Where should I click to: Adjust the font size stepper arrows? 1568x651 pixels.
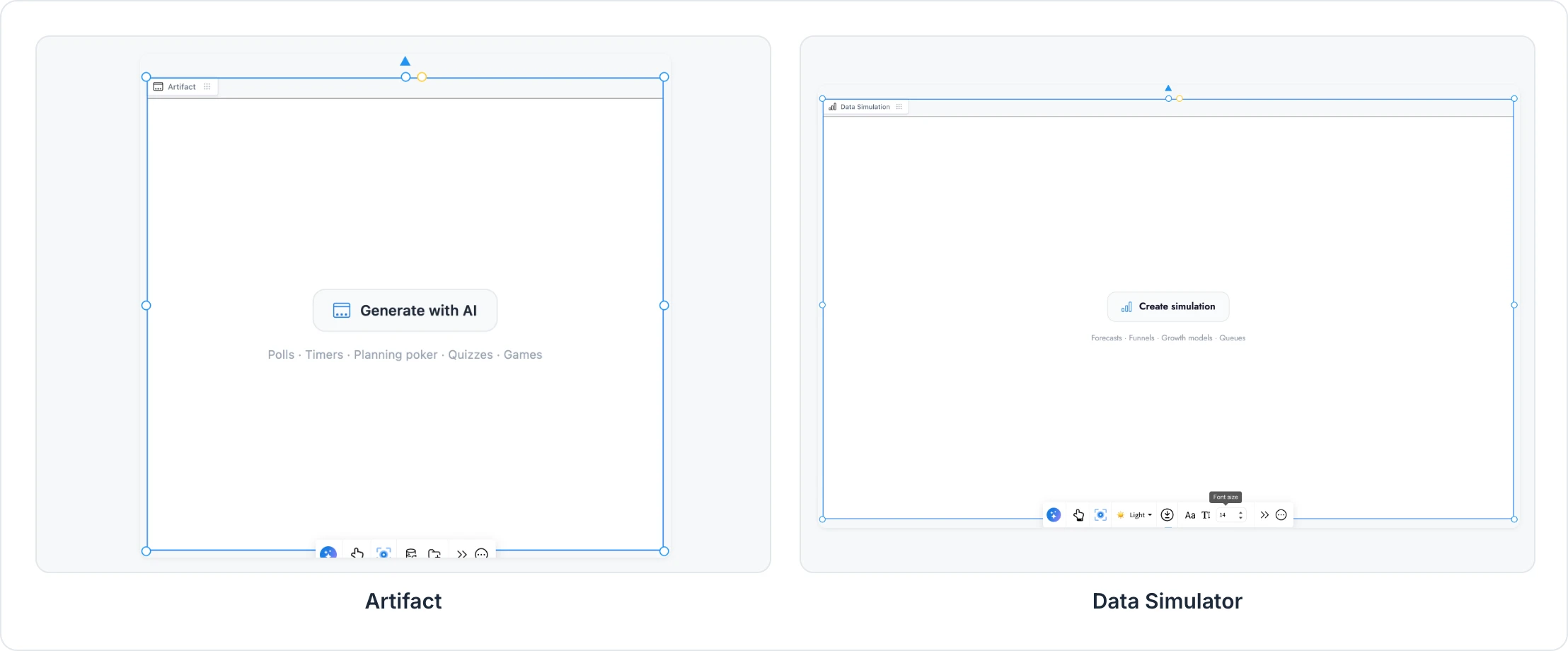click(1240, 515)
